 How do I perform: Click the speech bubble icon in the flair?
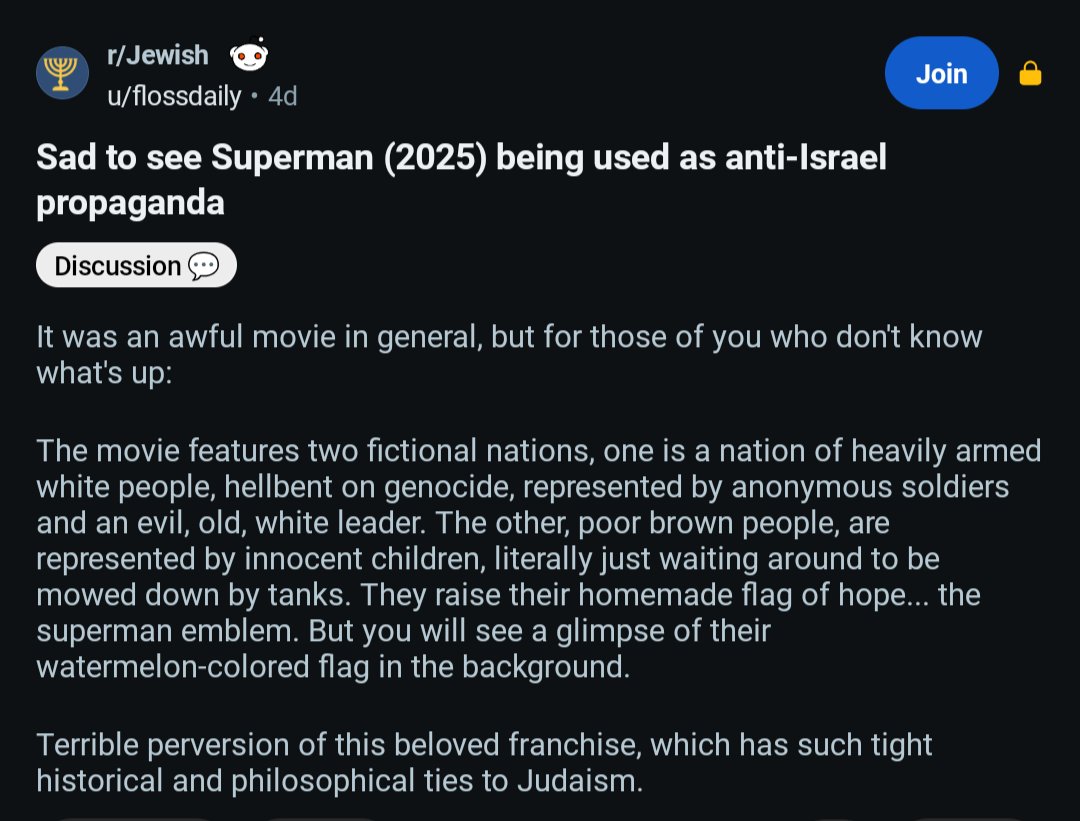[203, 266]
